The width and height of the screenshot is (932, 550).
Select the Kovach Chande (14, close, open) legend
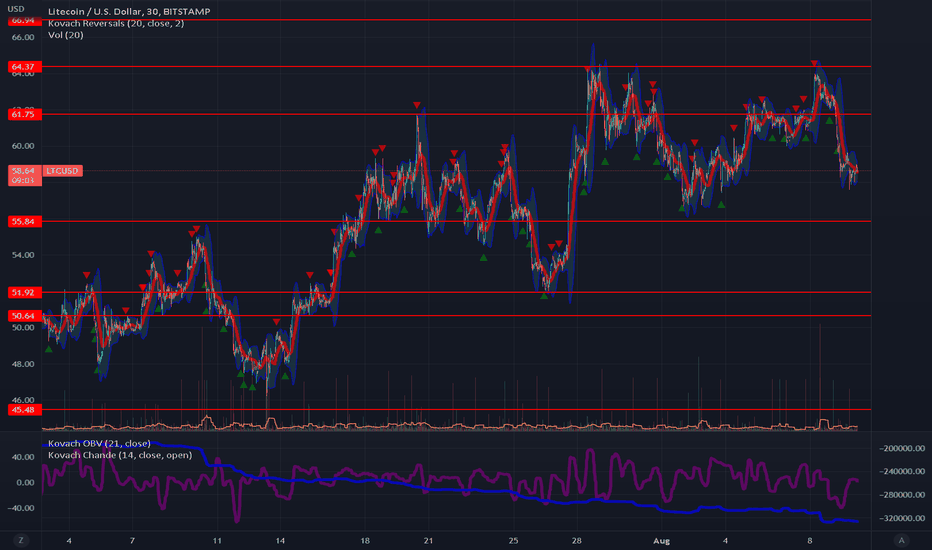point(120,455)
